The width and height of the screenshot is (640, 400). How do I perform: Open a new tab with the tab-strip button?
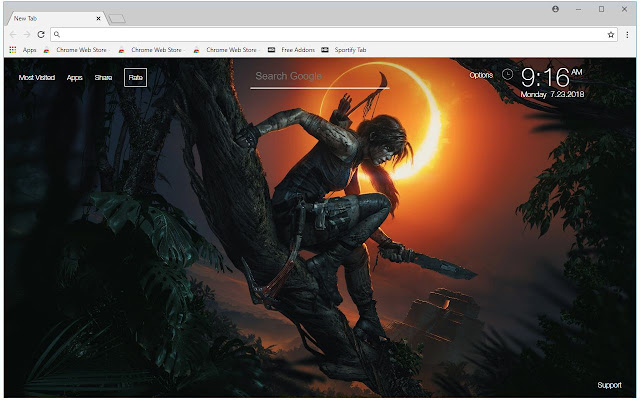point(117,18)
